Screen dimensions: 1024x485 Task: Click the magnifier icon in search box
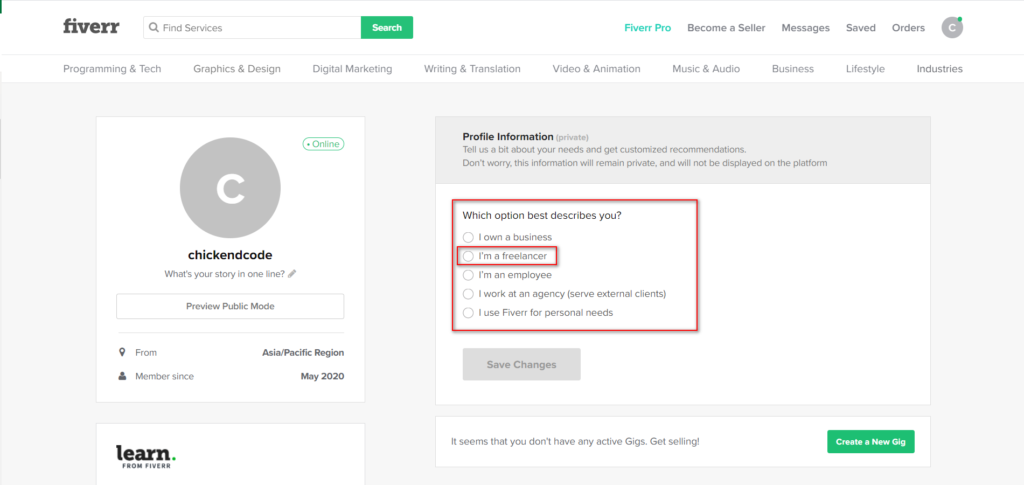[154, 28]
